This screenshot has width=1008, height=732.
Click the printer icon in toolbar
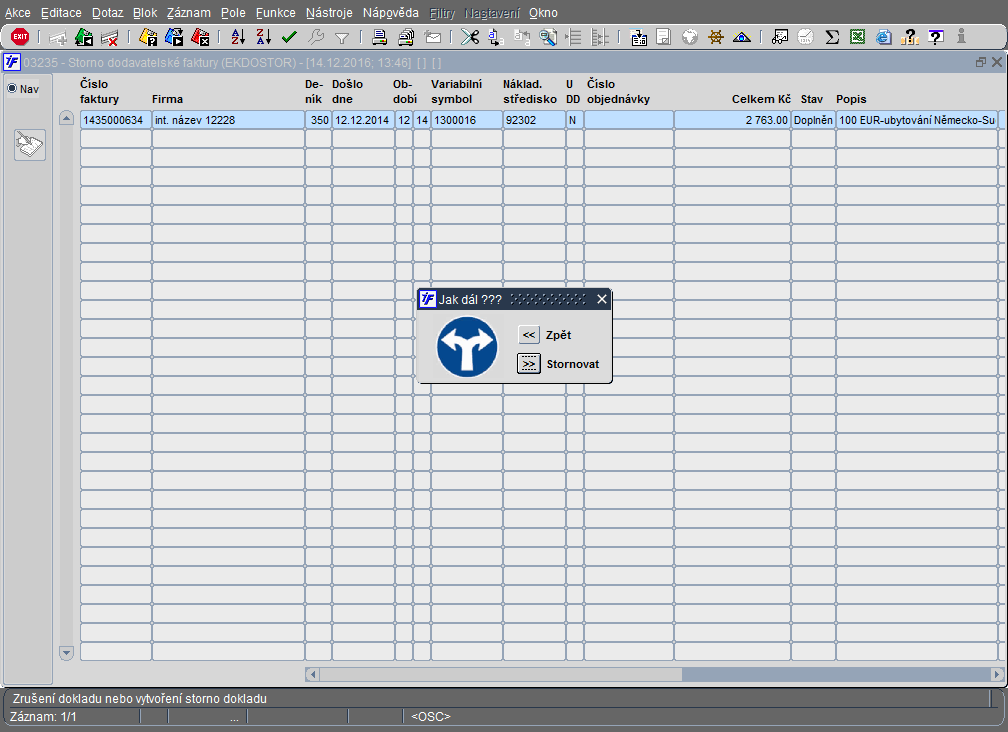click(380, 37)
